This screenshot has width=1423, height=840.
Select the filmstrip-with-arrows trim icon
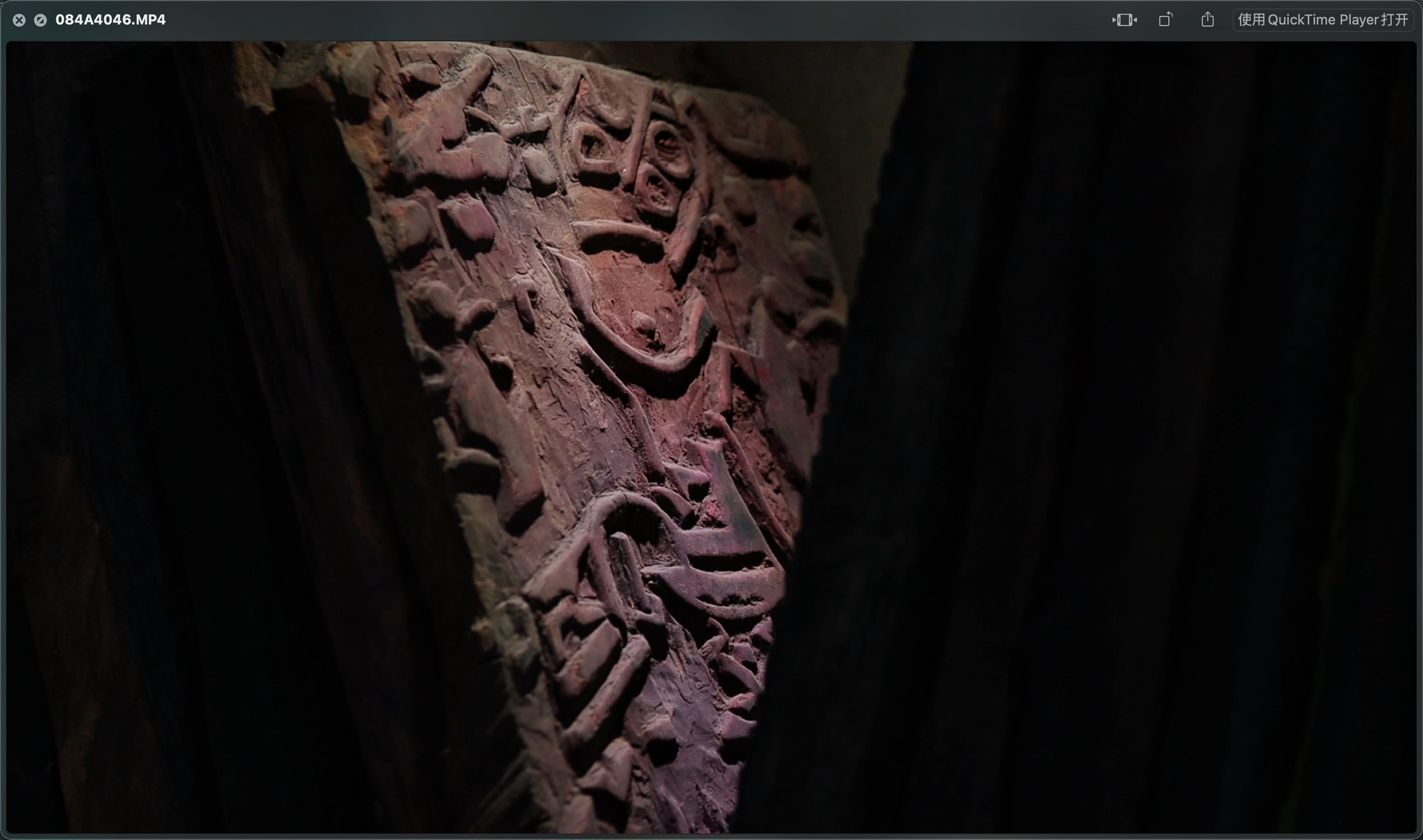pyautogui.click(x=1124, y=20)
